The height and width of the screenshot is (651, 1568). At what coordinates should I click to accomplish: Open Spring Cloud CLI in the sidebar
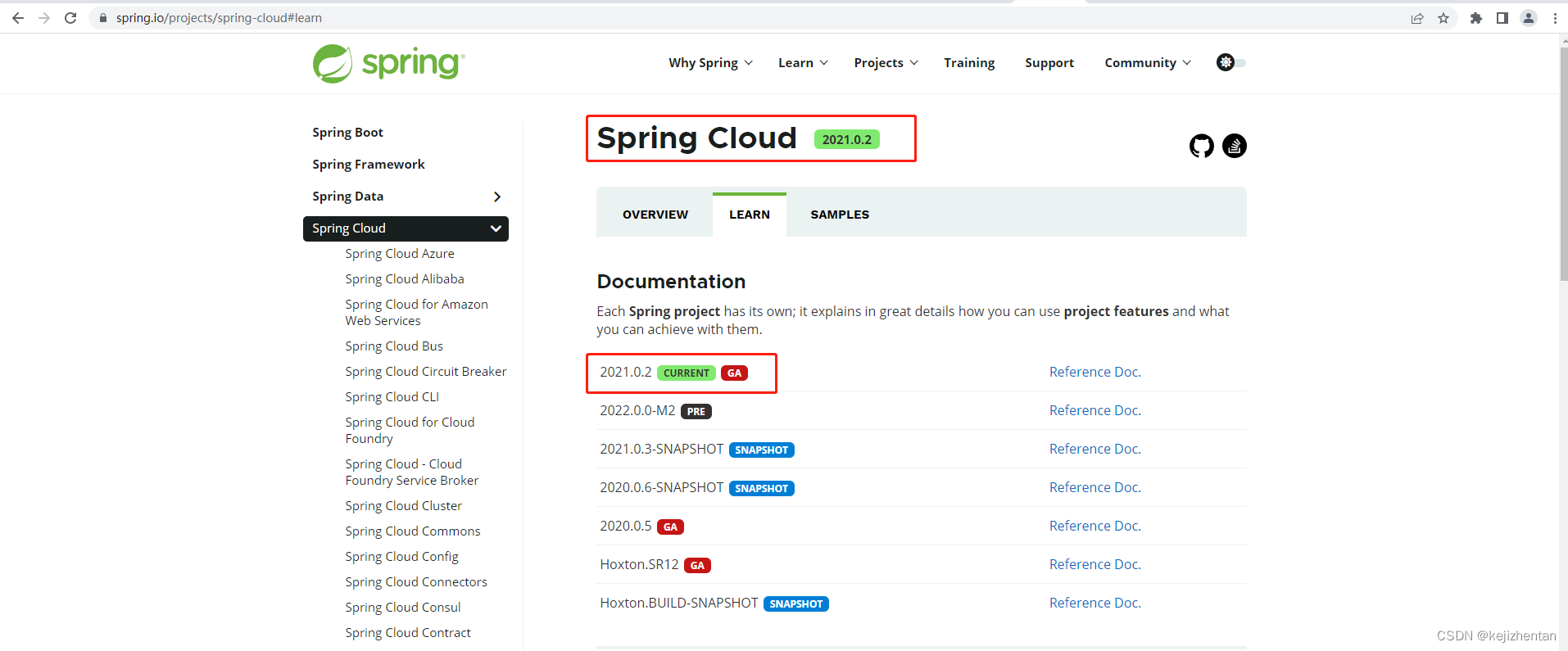[392, 397]
